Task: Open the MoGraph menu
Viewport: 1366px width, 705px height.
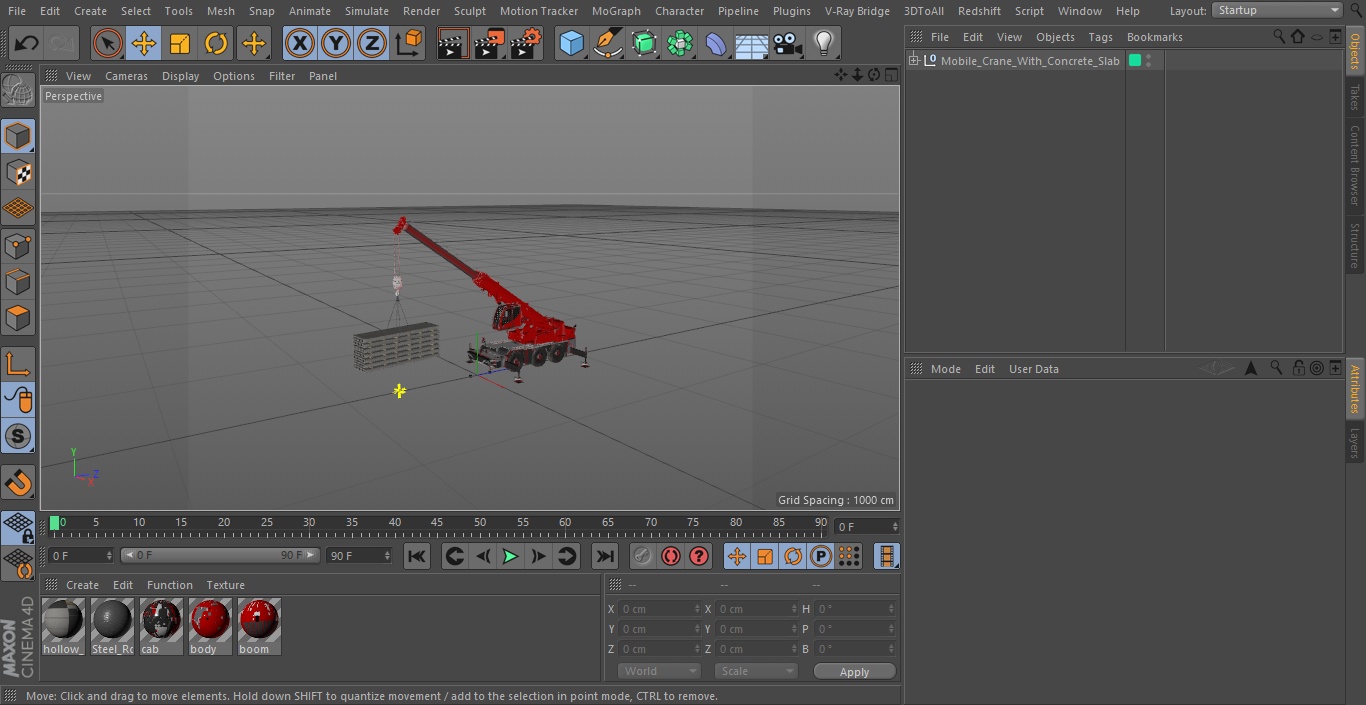Action: tap(616, 11)
